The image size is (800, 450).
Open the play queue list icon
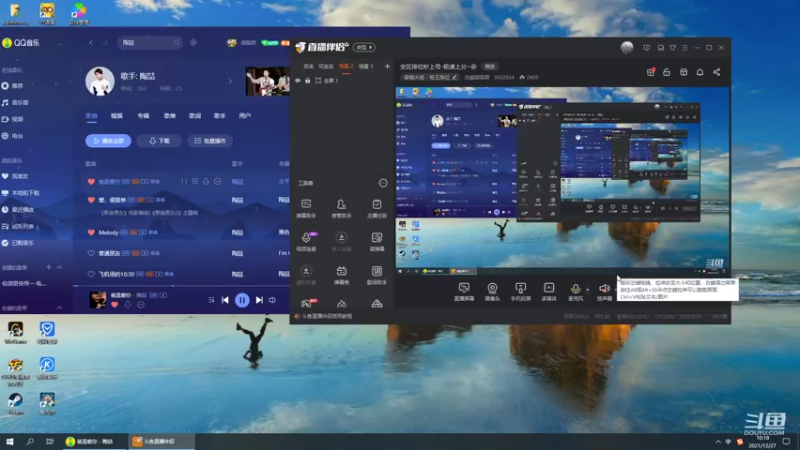point(211,300)
